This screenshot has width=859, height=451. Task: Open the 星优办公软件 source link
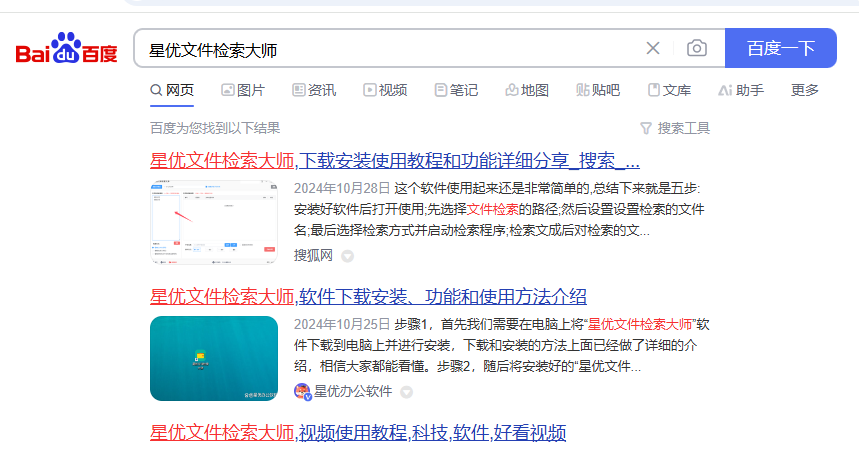click(x=353, y=391)
